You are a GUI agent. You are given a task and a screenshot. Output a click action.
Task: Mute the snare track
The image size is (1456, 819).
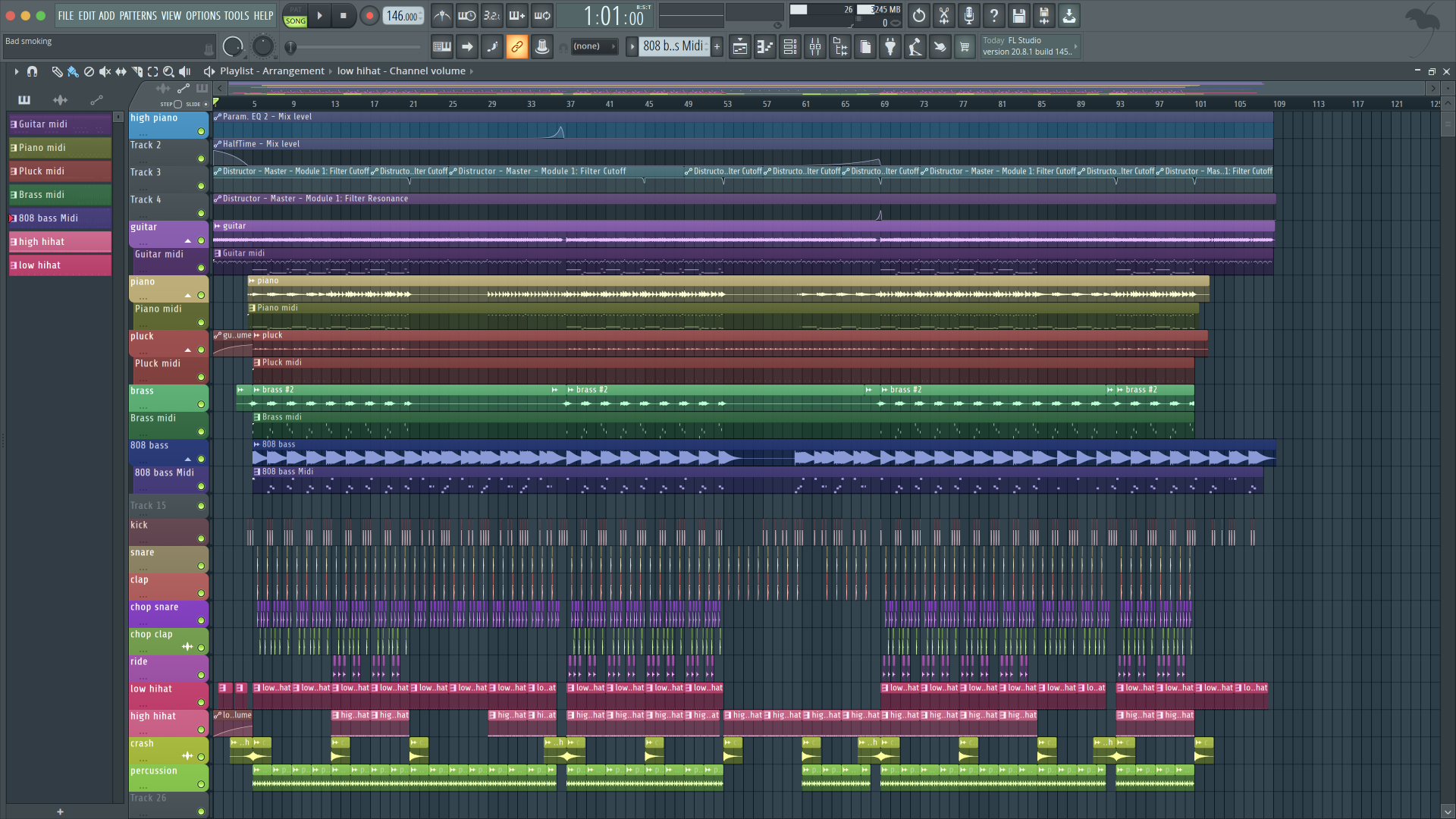click(201, 566)
